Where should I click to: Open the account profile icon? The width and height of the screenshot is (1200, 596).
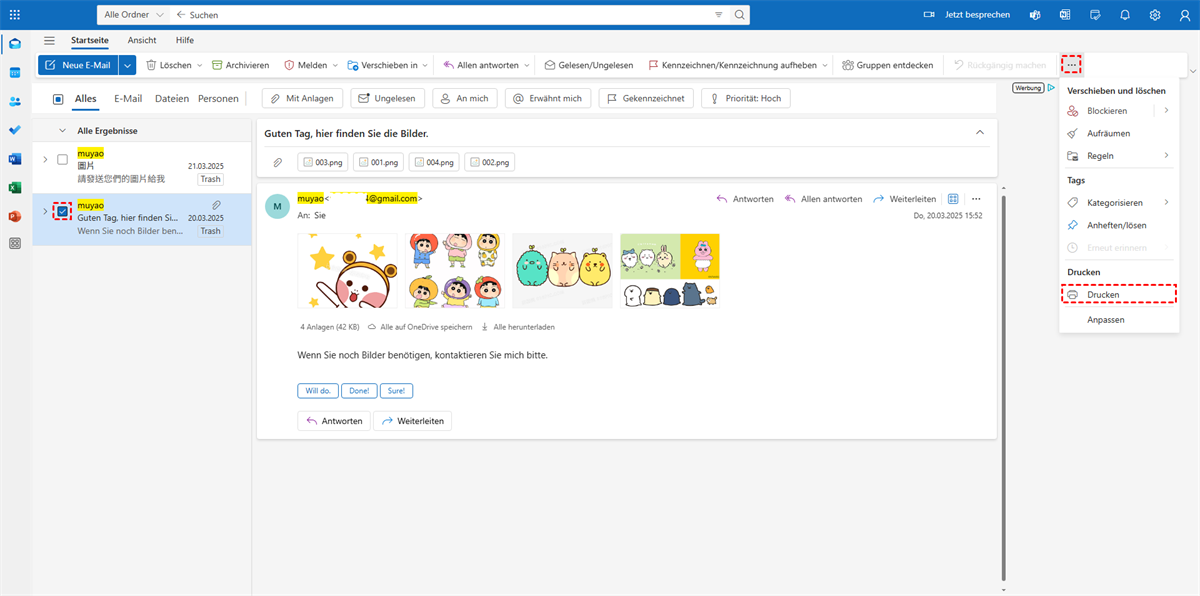tap(1184, 15)
